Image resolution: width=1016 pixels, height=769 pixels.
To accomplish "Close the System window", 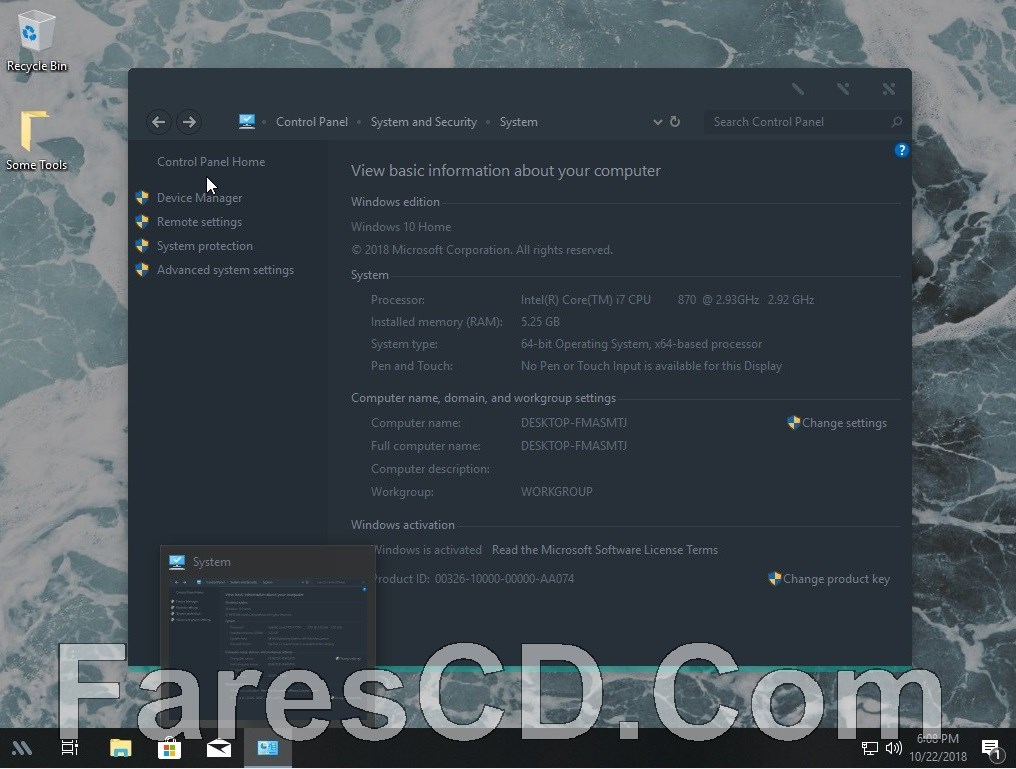I will pos(889,89).
